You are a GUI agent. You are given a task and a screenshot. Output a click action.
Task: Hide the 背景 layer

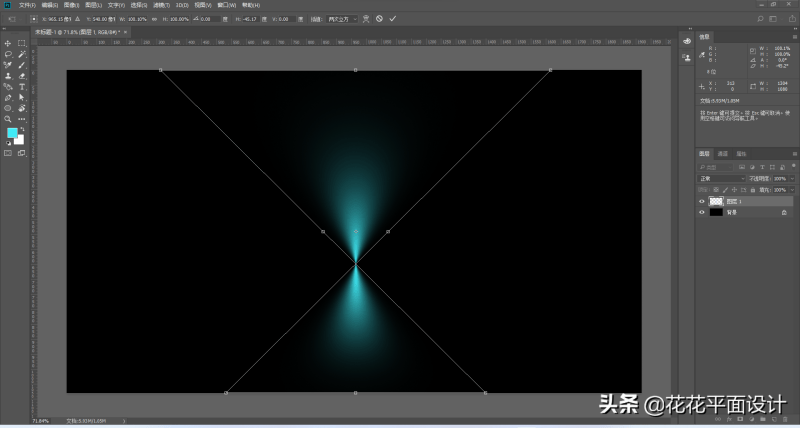click(x=702, y=212)
